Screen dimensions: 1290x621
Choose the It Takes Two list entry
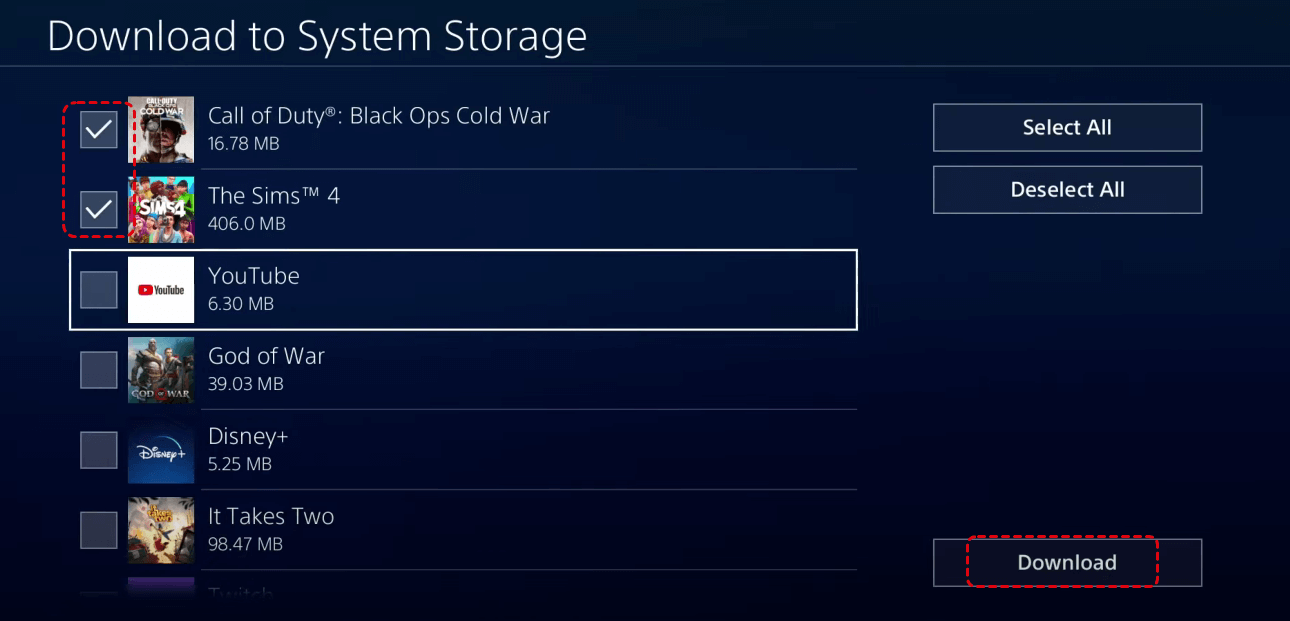point(463,530)
